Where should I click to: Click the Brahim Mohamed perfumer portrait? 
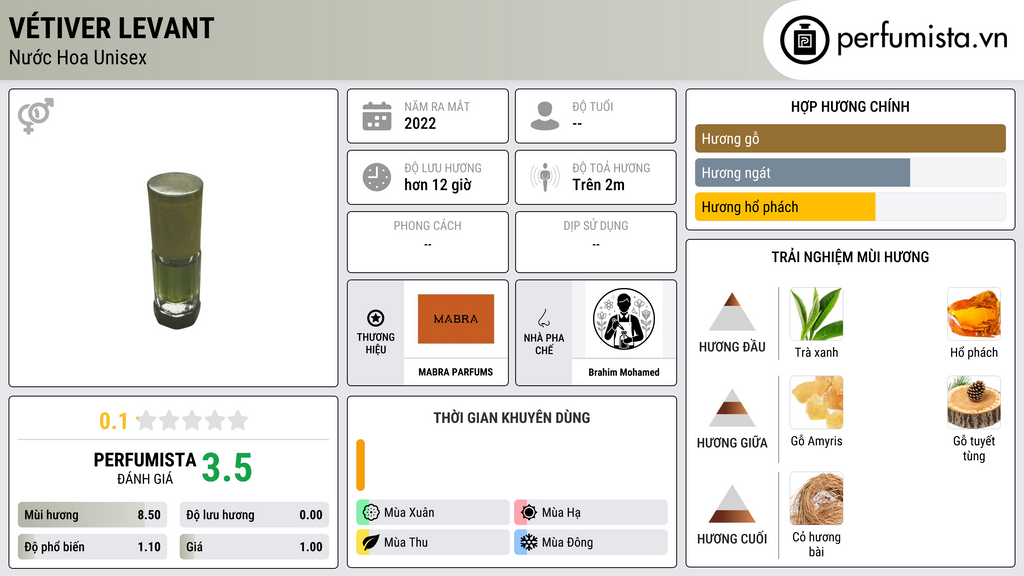coord(624,319)
